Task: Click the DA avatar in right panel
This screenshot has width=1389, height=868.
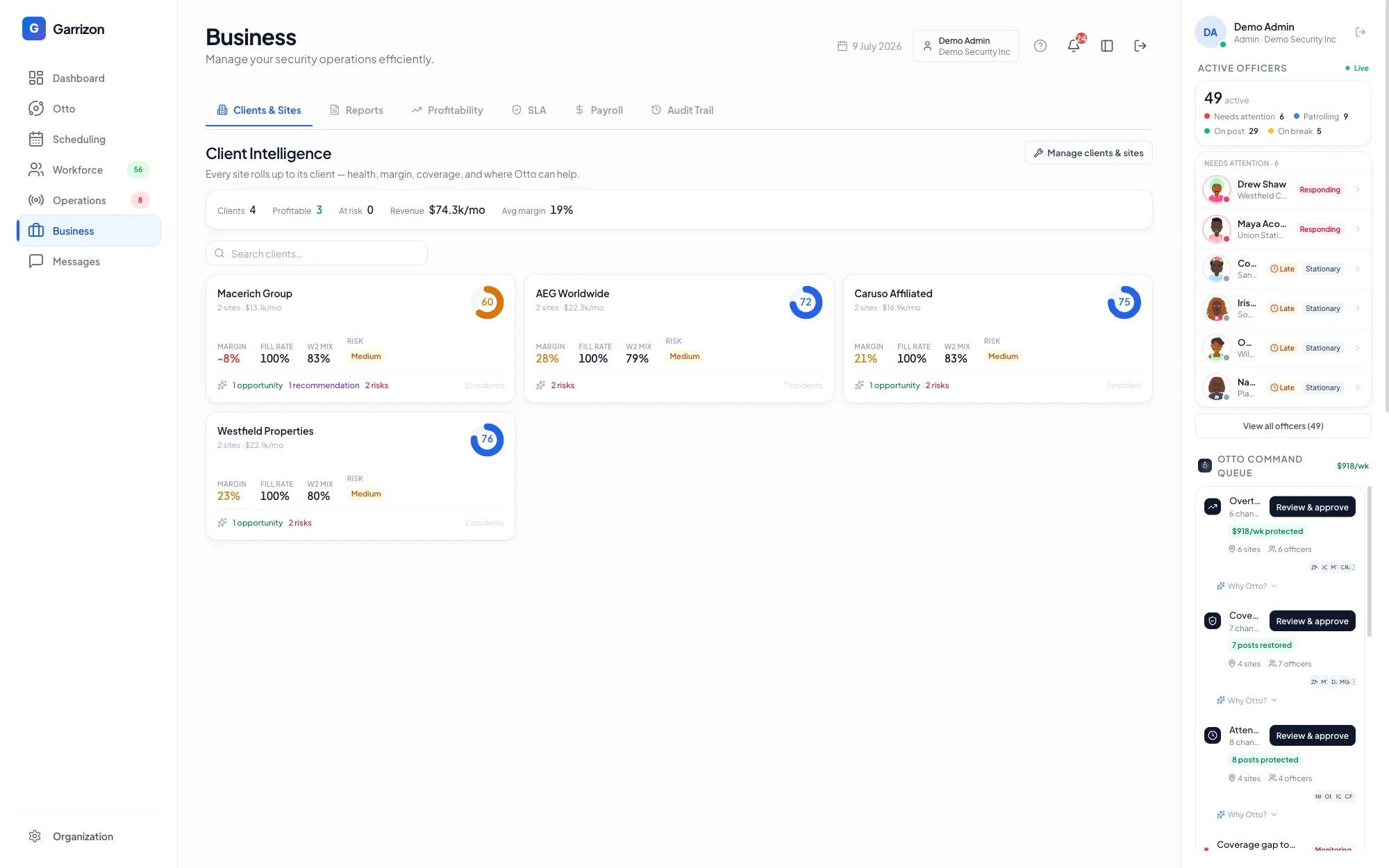Action: click(1210, 32)
